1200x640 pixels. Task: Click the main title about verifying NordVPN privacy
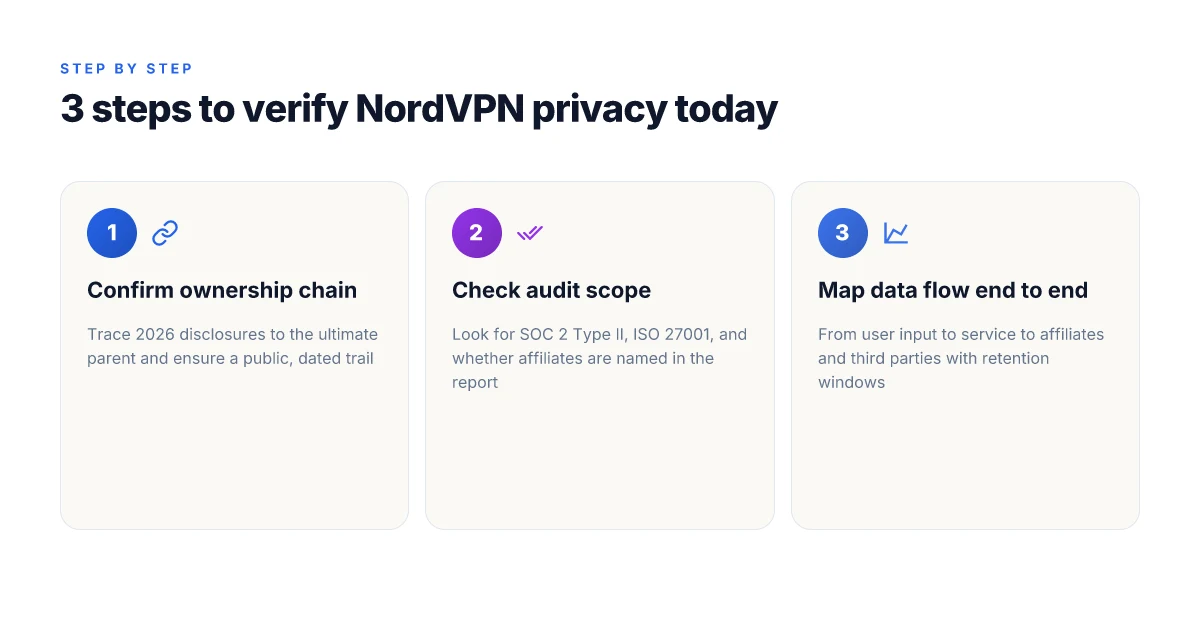pyautogui.click(x=419, y=110)
